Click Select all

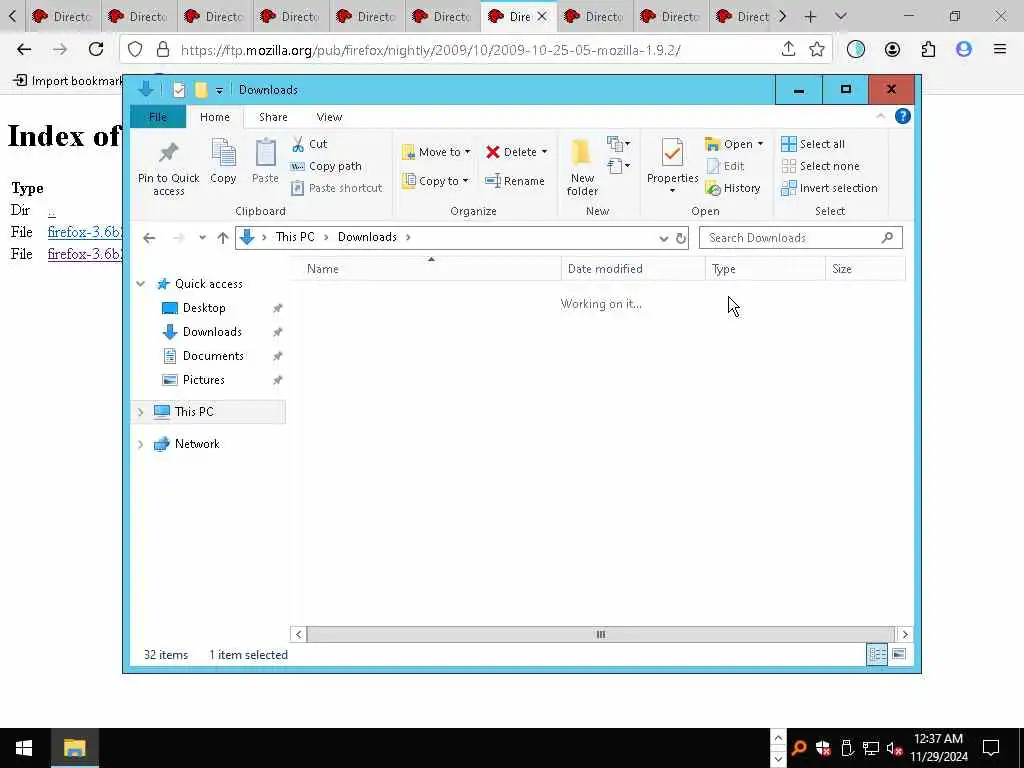(x=812, y=144)
